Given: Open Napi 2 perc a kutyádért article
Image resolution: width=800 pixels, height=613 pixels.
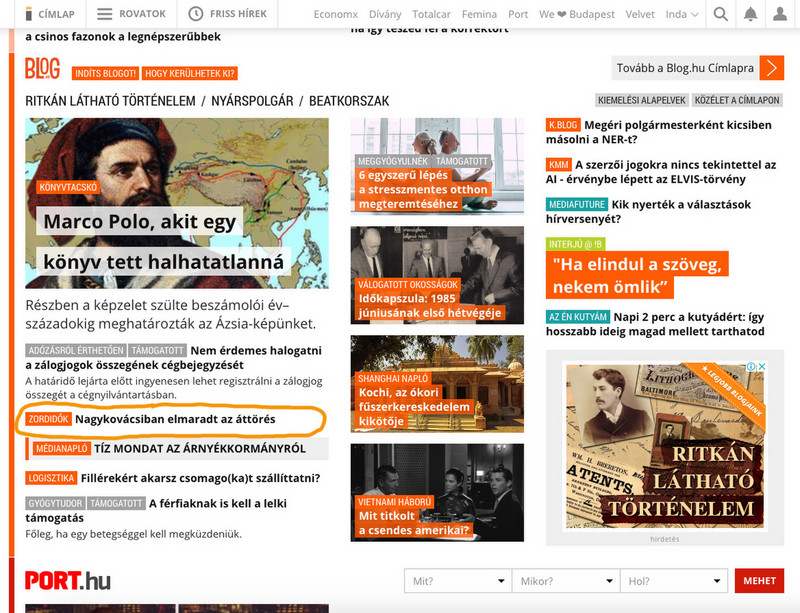Looking at the screenshot, I should point(655,324).
